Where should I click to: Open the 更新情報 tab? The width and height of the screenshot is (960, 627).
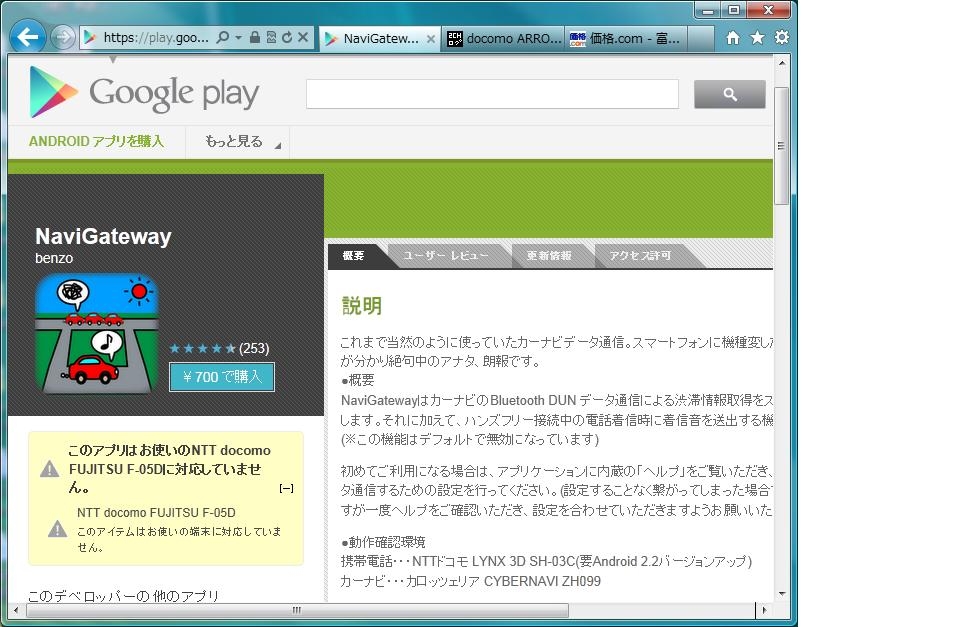[549, 255]
